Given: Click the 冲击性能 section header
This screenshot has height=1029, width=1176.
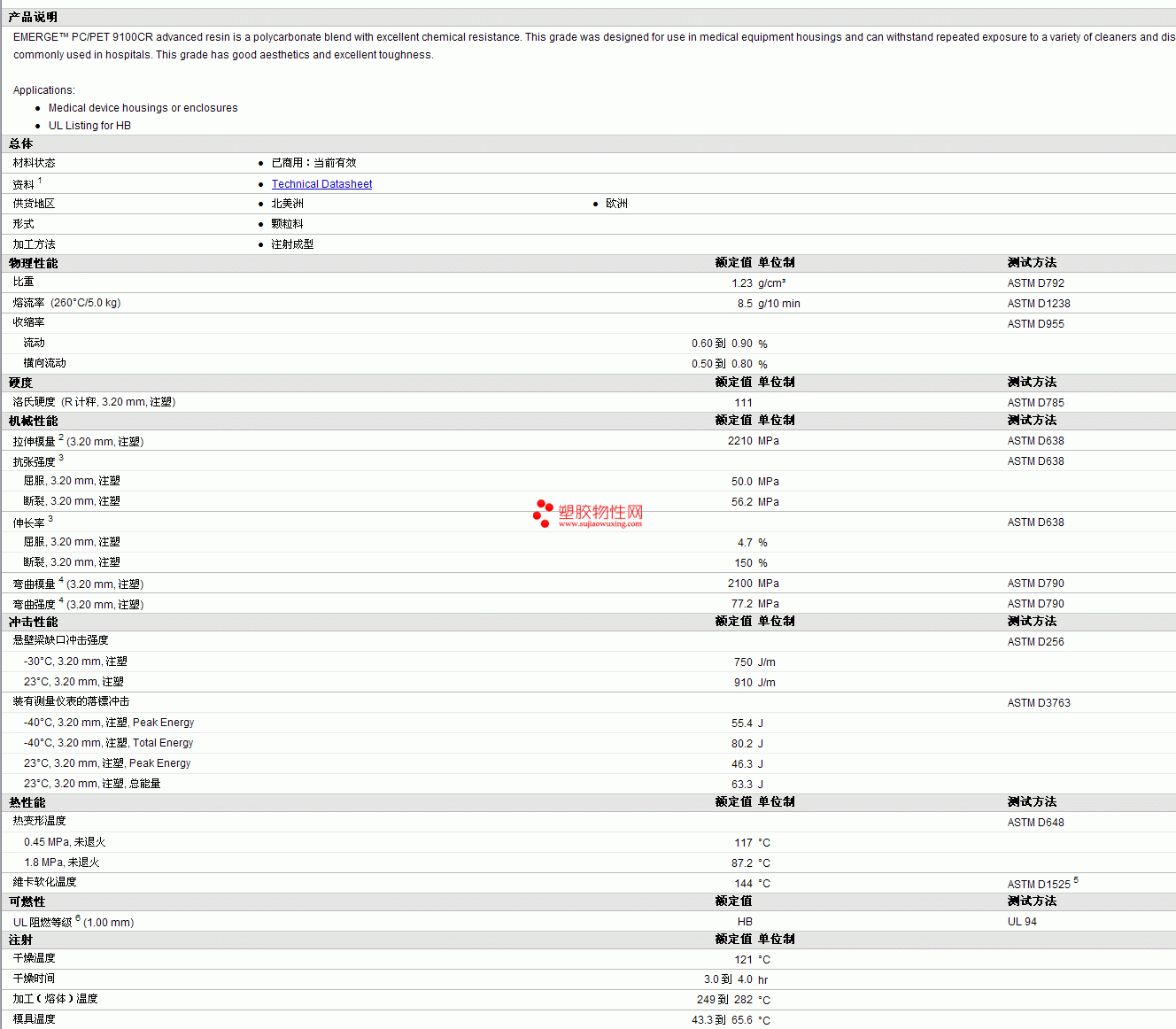Looking at the screenshot, I should (33, 622).
